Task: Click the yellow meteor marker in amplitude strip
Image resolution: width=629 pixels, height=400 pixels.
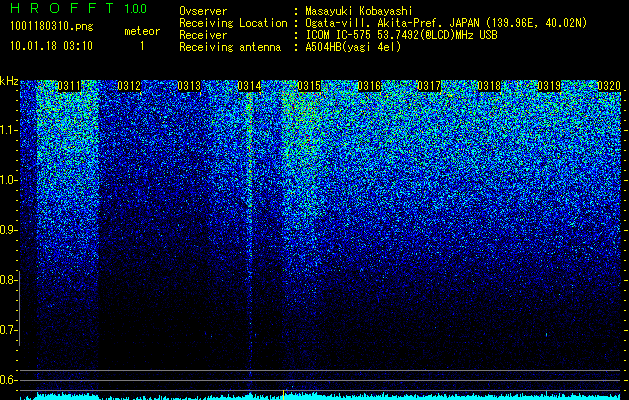Action: click(x=284, y=395)
